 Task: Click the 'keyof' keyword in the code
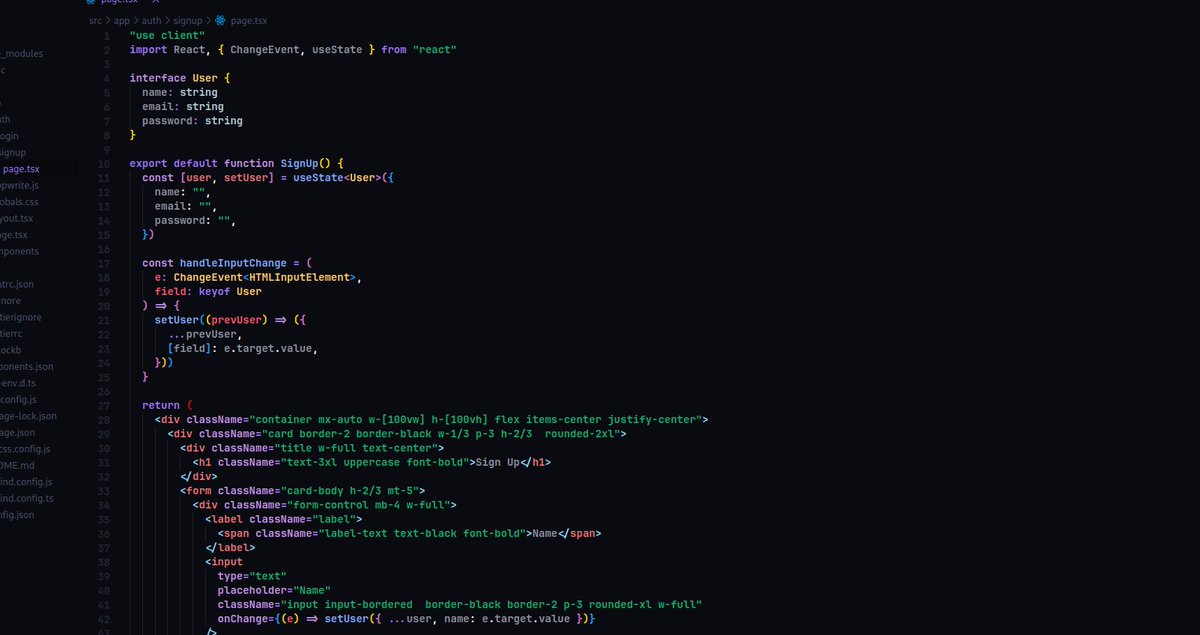(214, 292)
